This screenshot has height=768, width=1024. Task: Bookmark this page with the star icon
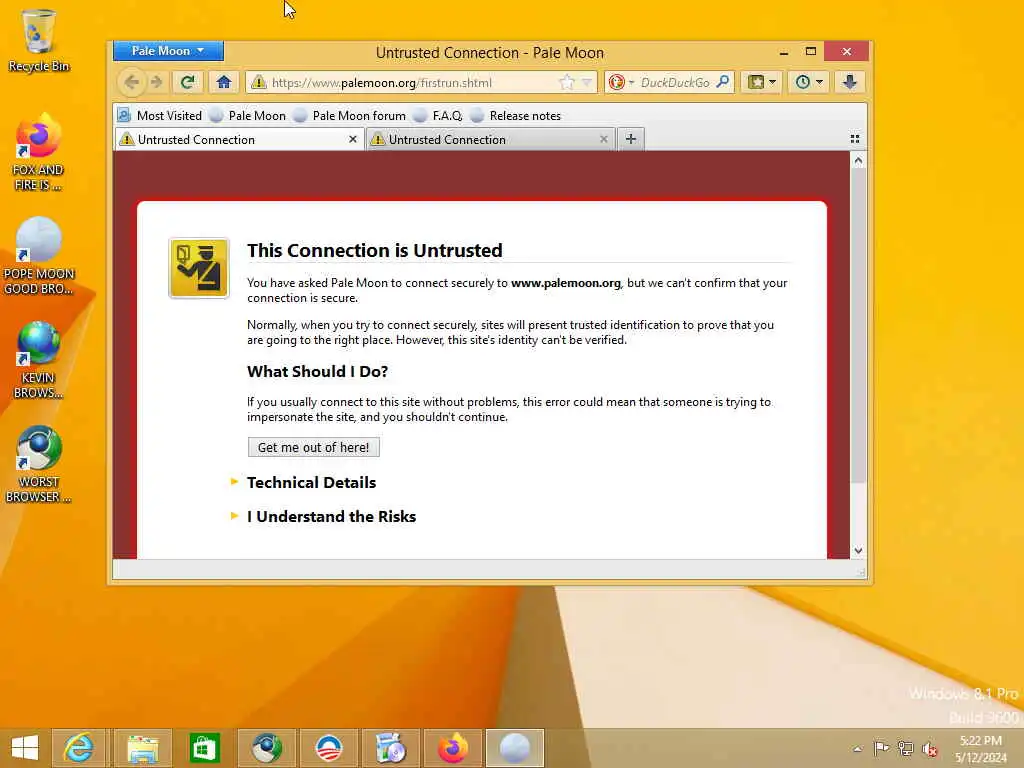pyautogui.click(x=567, y=82)
